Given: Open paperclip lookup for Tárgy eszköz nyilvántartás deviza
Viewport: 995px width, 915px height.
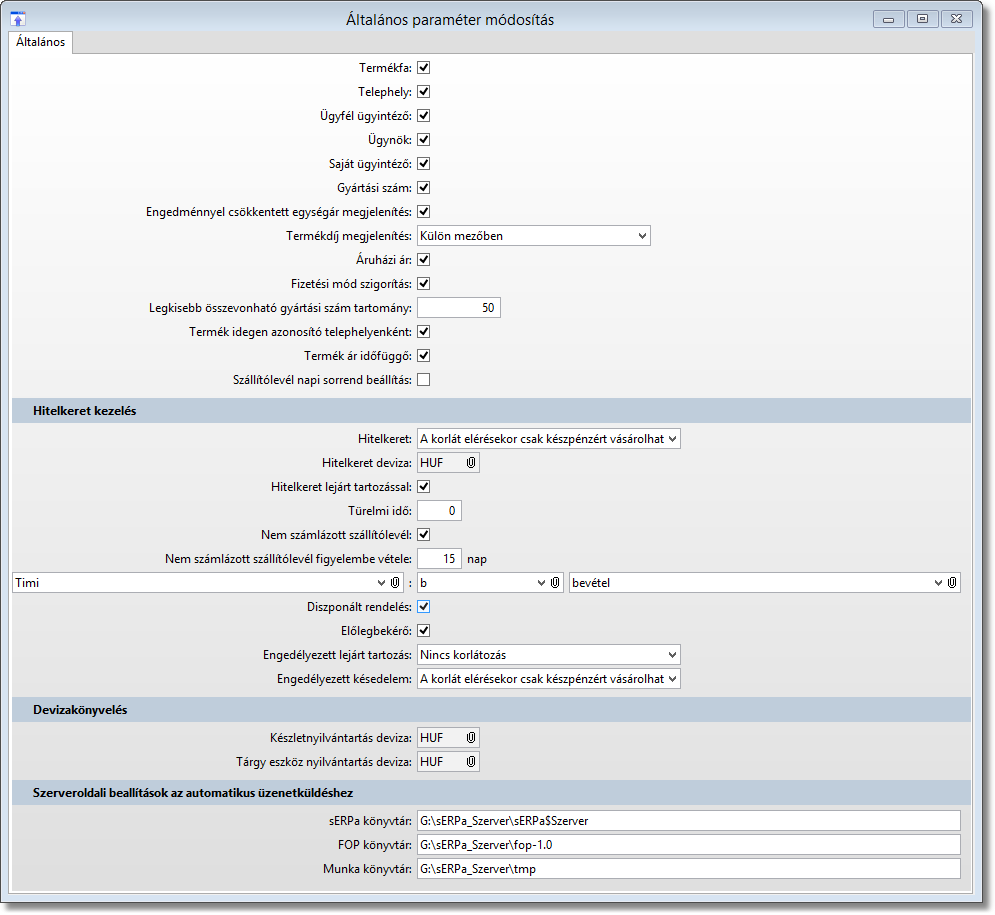Looking at the screenshot, I should 471,761.
